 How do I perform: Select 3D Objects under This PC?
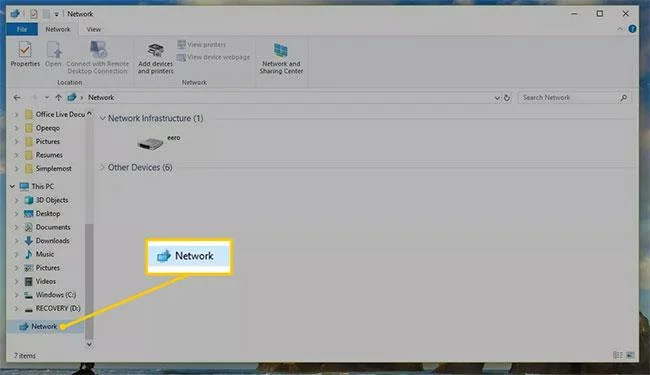tap(46, 200)
